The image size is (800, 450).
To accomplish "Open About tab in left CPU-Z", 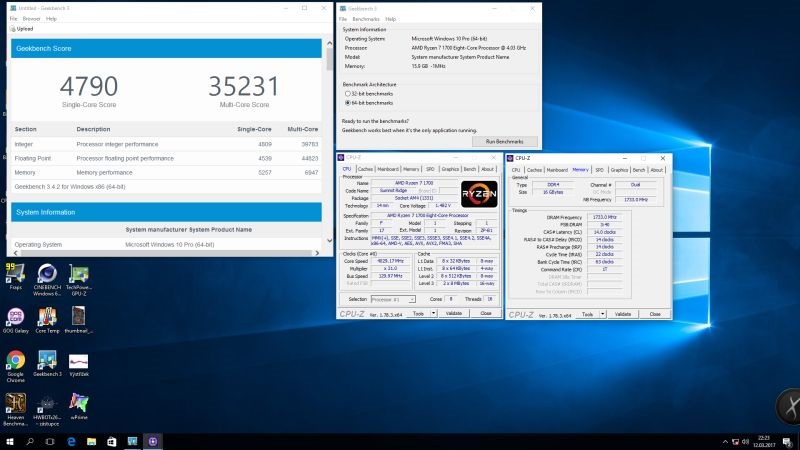I will click(488, 169).
